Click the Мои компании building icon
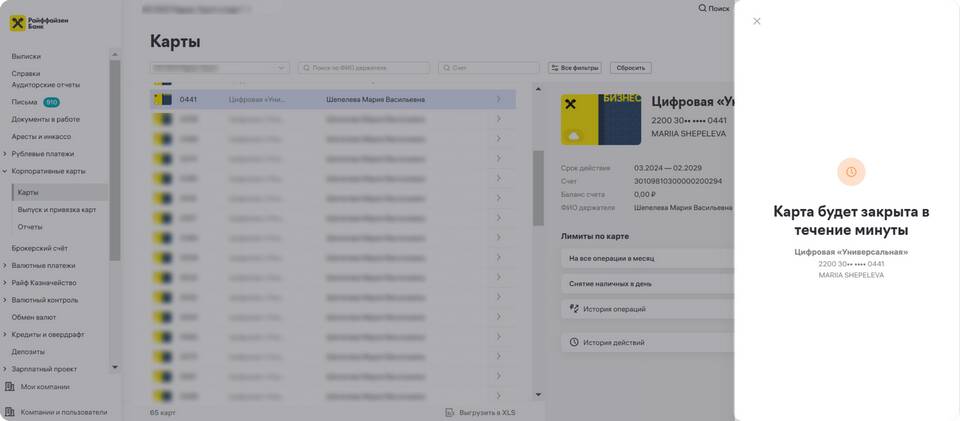Viewport: 960px width, 421px height. (10, 386)
